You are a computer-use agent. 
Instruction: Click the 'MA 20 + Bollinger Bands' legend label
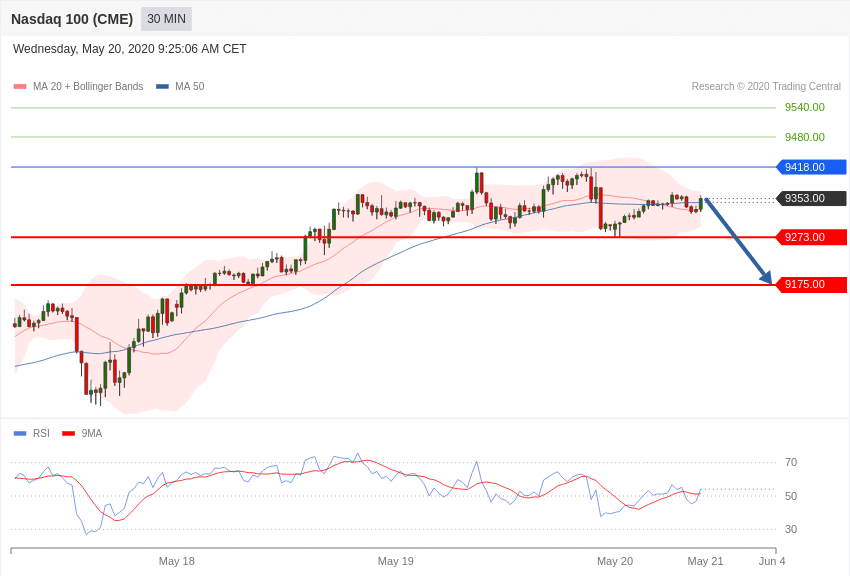(88, 86)
